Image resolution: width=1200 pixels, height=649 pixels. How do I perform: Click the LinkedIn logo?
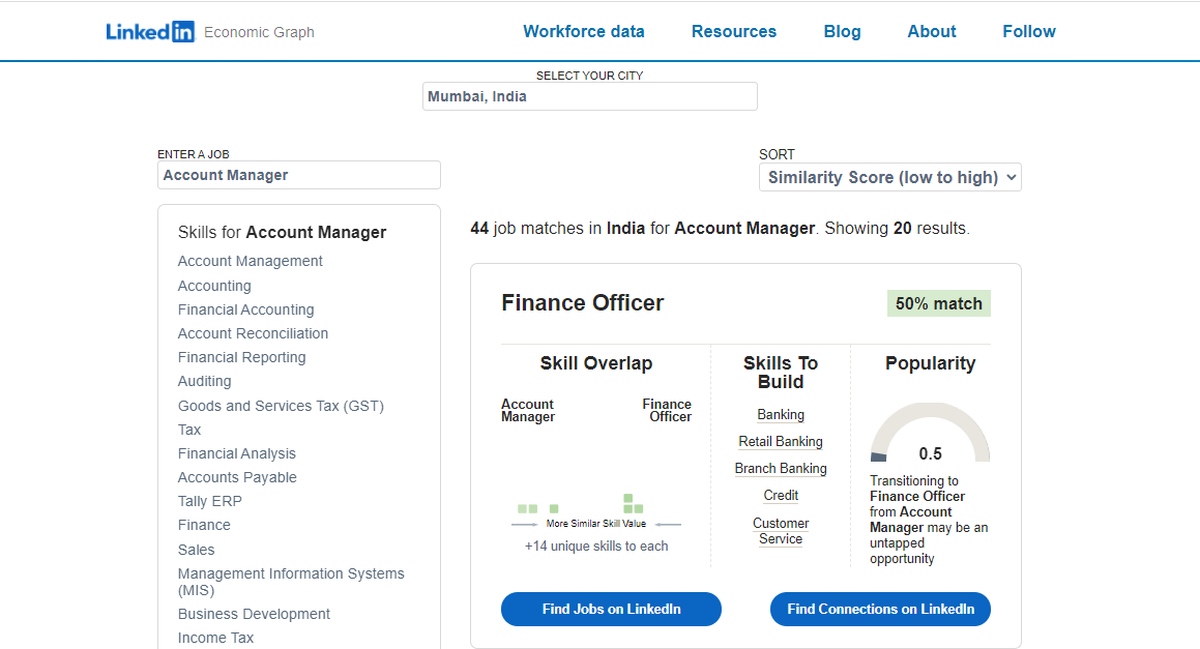tap(150, 31)
